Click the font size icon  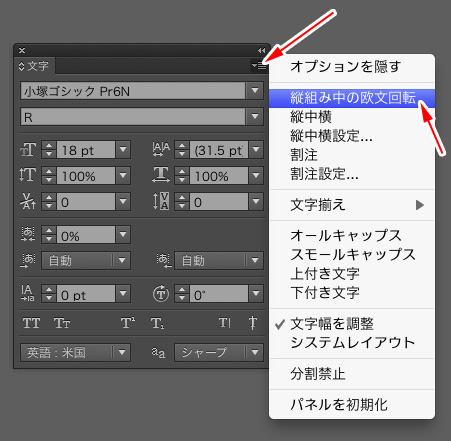coord(28,150)
